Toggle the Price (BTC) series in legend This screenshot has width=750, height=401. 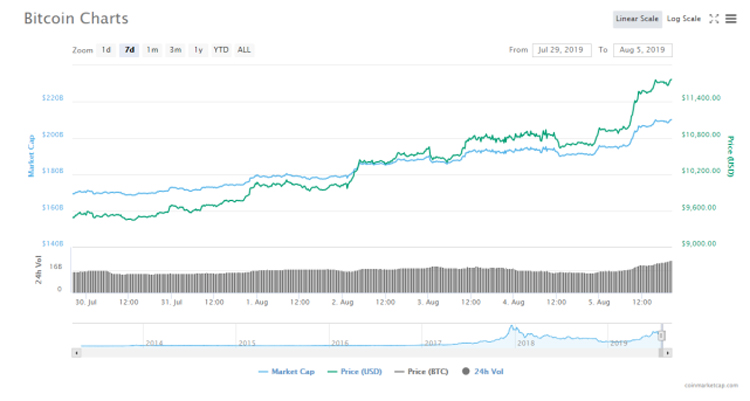[421, 371]
